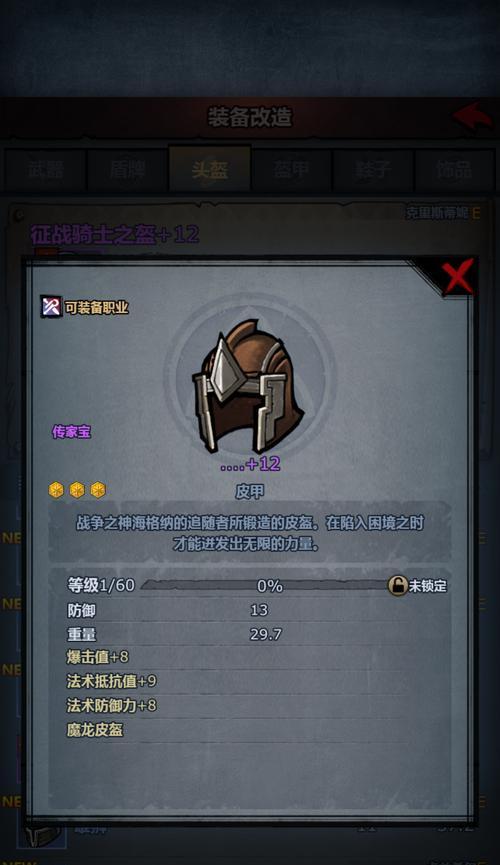The height and width of the screenshot is (865, 500).
Task: Click the red back arrow icon
Action: [x=472, y=116]
